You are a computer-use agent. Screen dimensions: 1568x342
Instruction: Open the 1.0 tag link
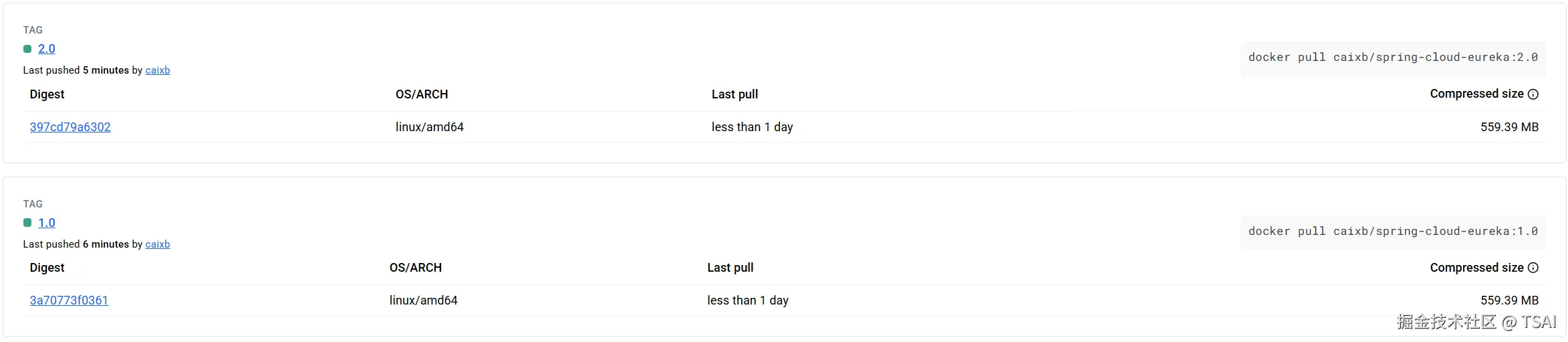tap(47, 223)
